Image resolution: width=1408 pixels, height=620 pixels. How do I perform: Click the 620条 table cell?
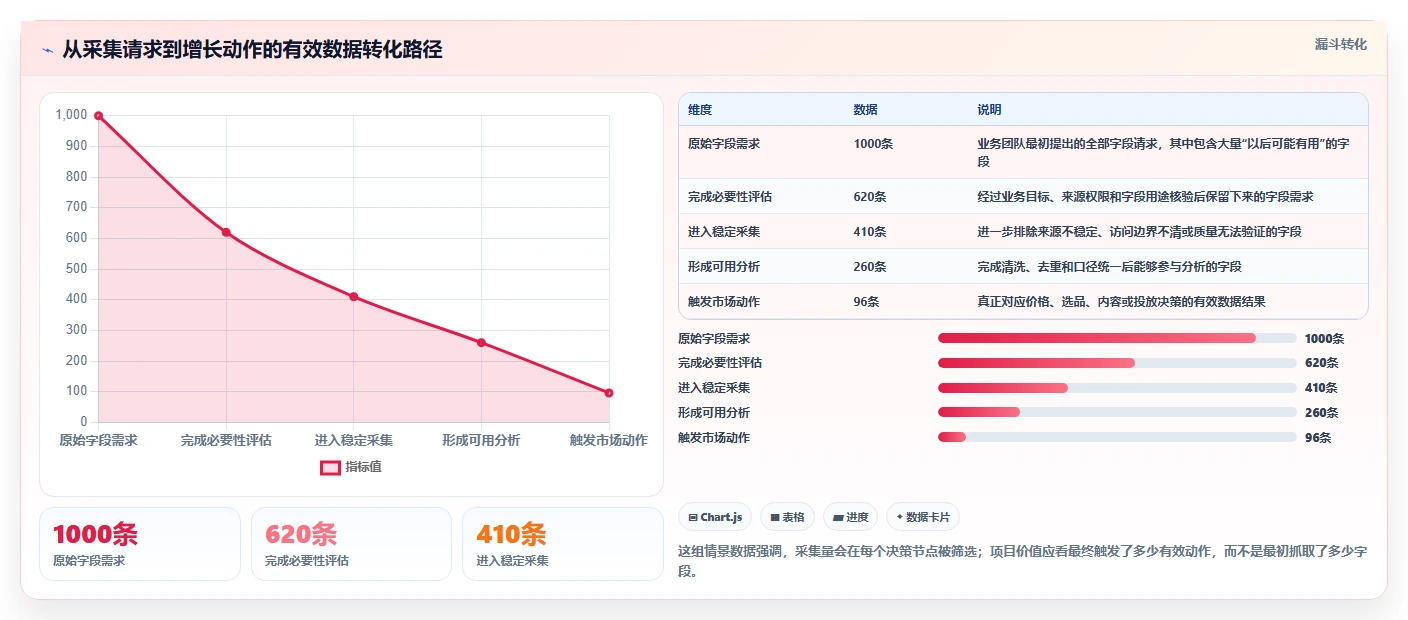coord(870,197)
